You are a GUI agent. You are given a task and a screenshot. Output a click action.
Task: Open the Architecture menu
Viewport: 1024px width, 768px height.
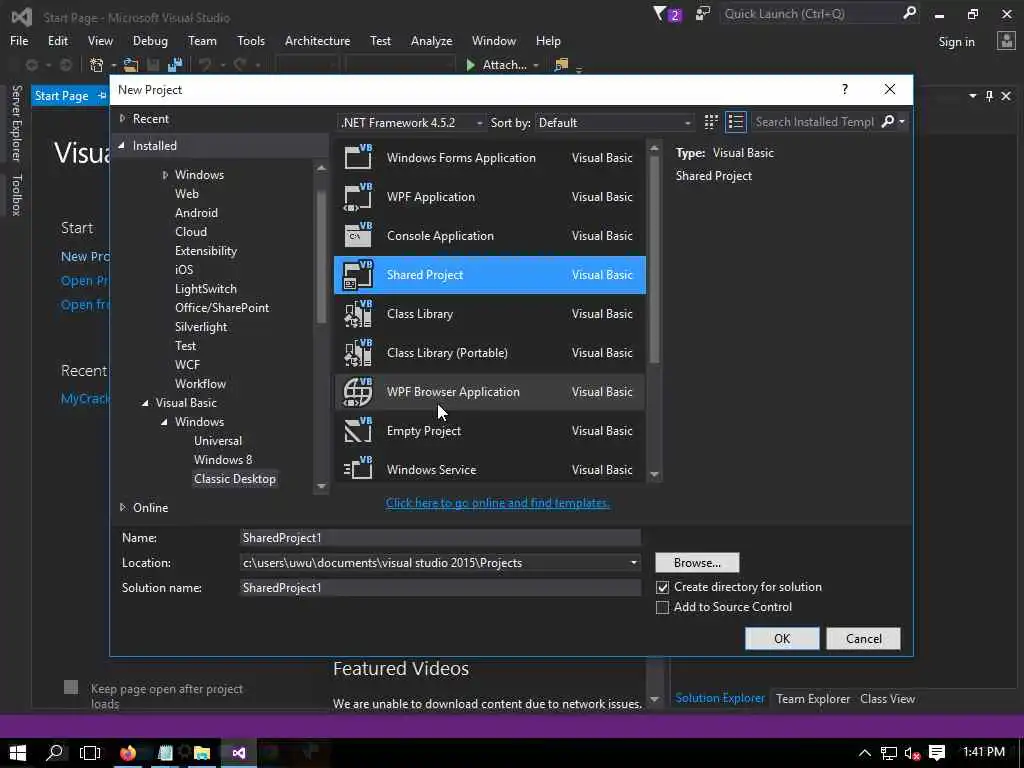coord(317,40)
